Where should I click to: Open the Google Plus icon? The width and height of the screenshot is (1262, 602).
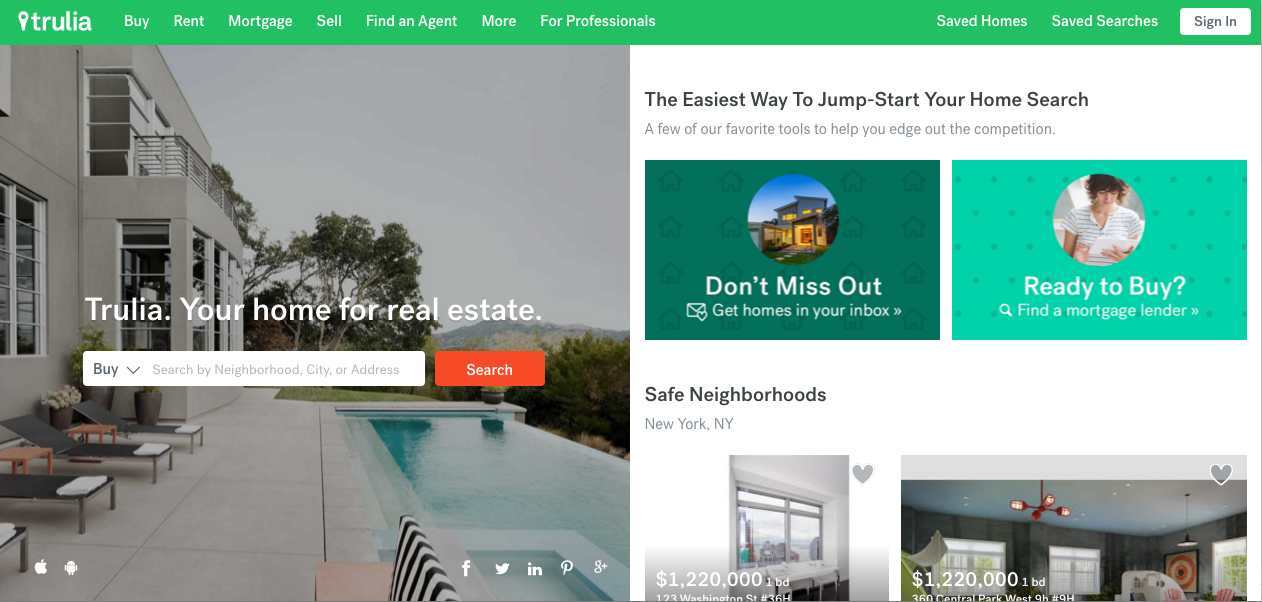pyautogui.click(x=600, y=567)
